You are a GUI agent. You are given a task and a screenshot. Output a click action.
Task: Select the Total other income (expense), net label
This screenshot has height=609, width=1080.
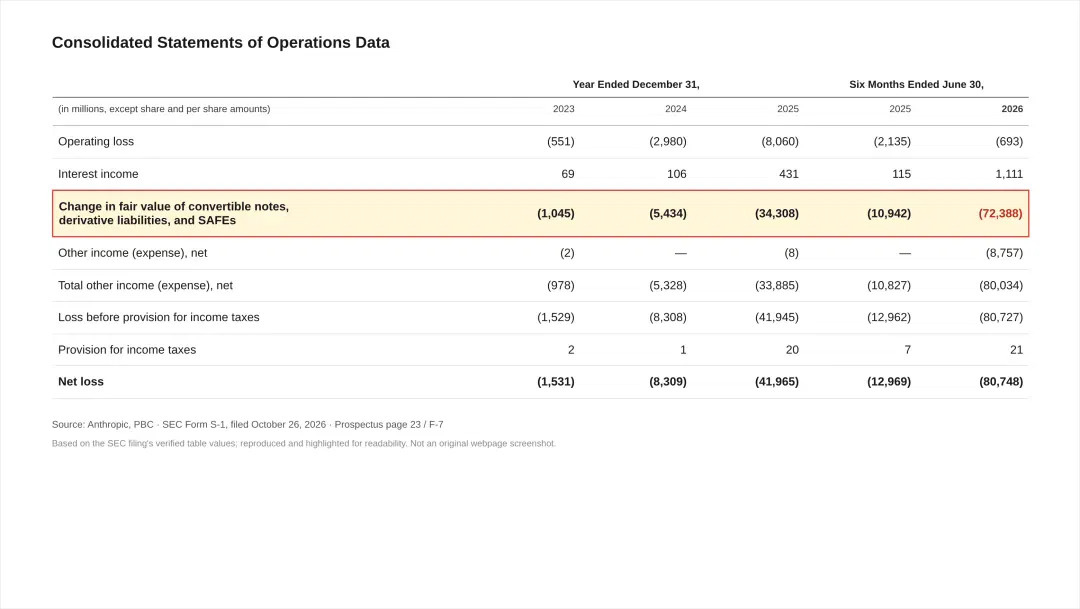(145, 285)
